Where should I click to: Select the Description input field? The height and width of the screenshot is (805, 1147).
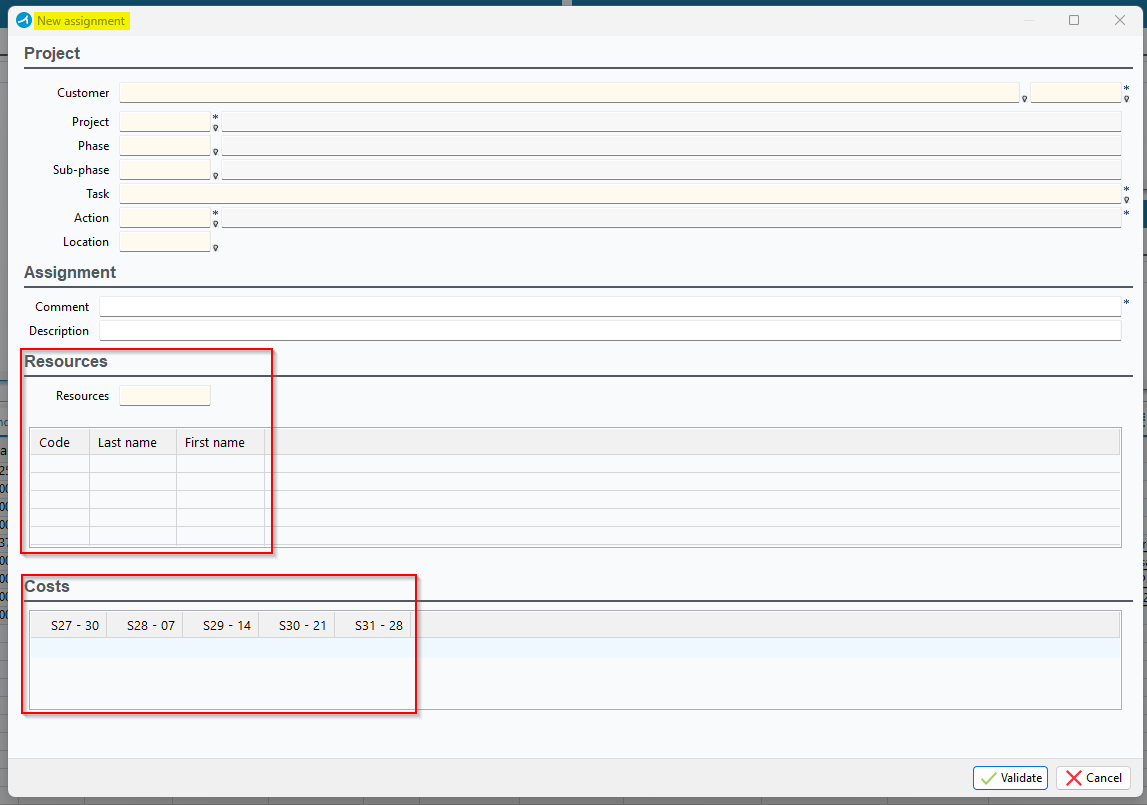coord(609,331)
